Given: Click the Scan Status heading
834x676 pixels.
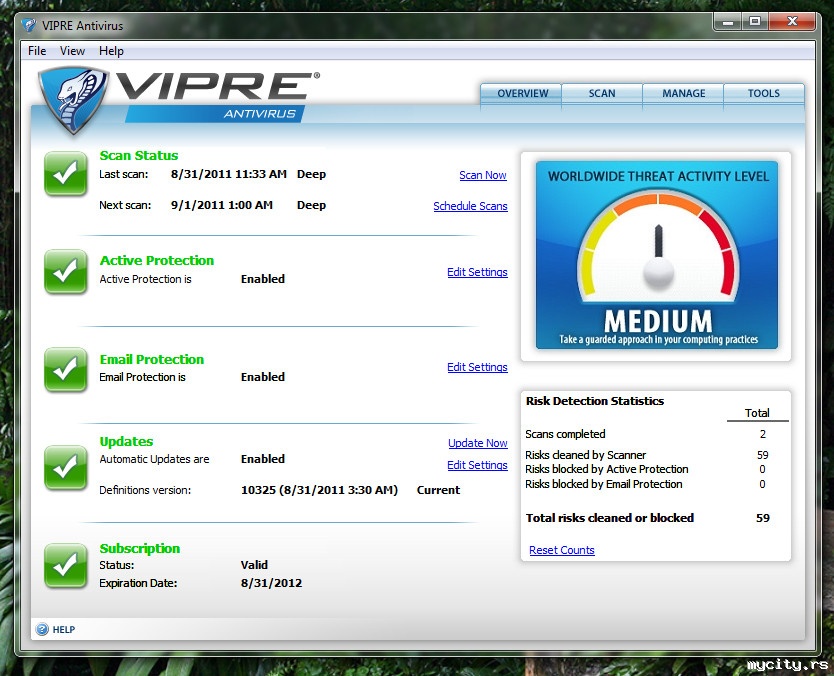Looking at the screenshot, I should 139,155.
